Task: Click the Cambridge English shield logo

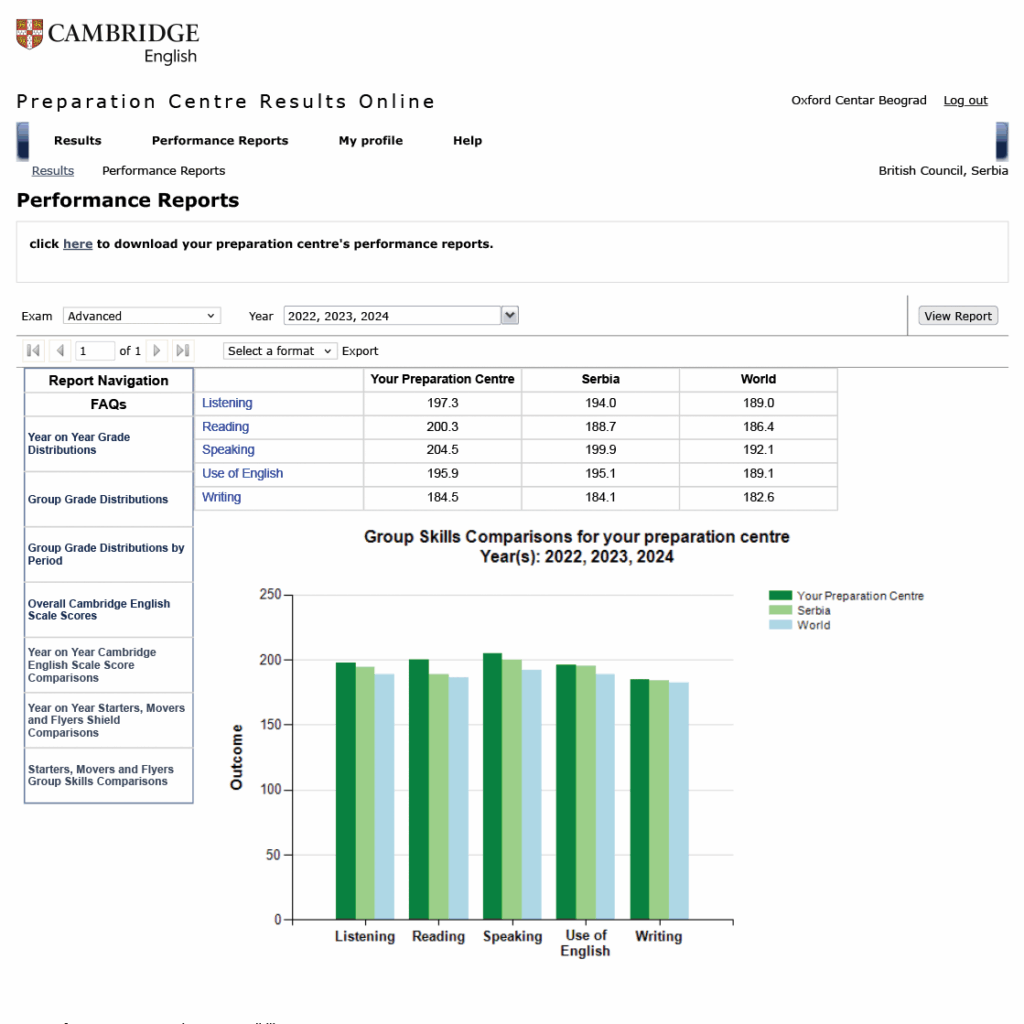Action: 29,34
